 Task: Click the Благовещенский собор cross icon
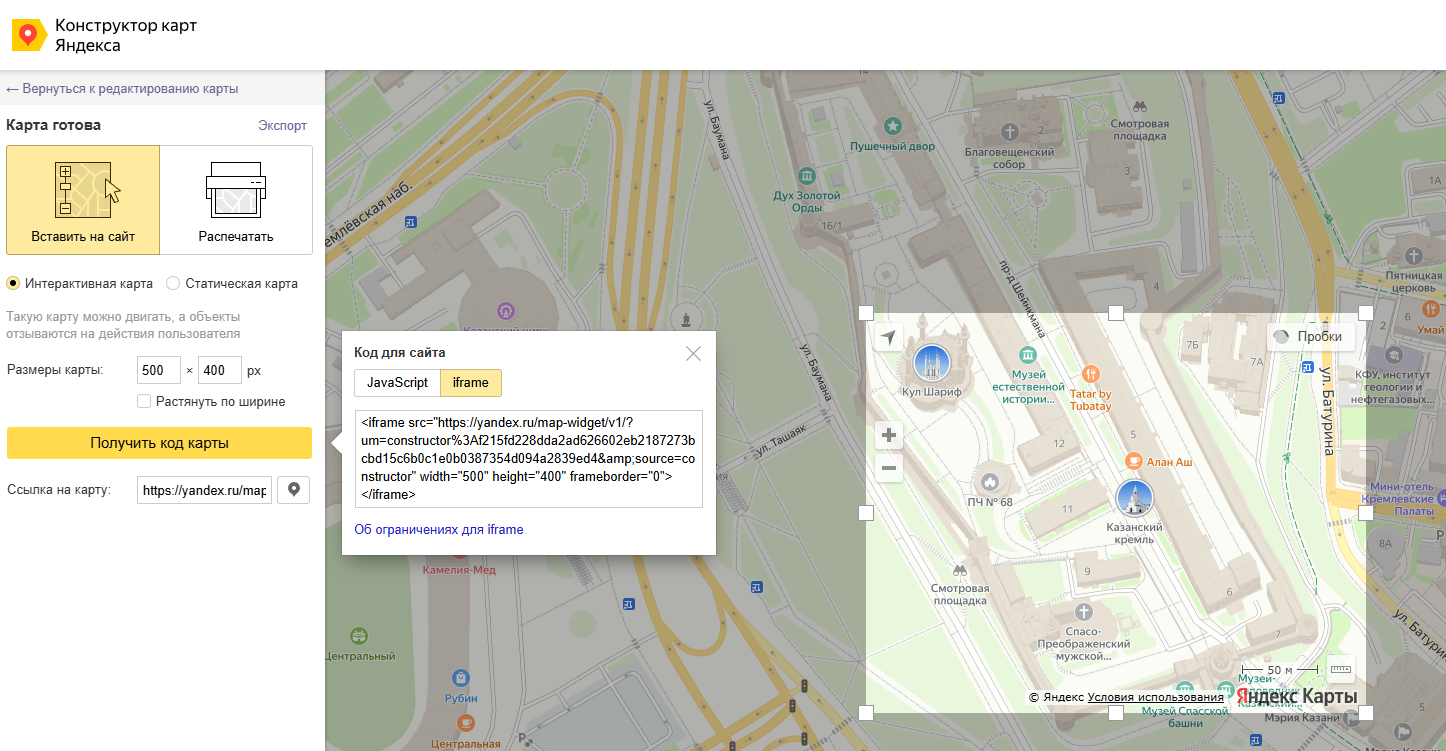(1010, 131)
